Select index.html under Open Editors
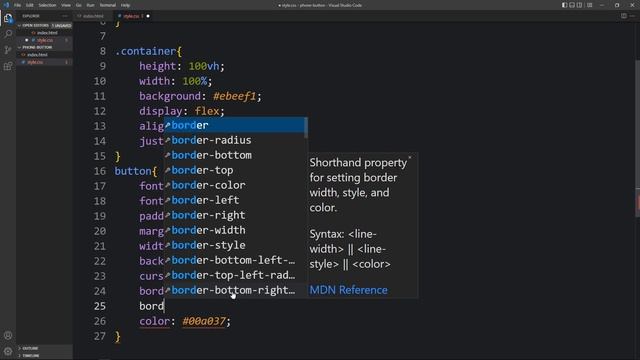Screen dimensions: 640x360 tap(44, 33)
